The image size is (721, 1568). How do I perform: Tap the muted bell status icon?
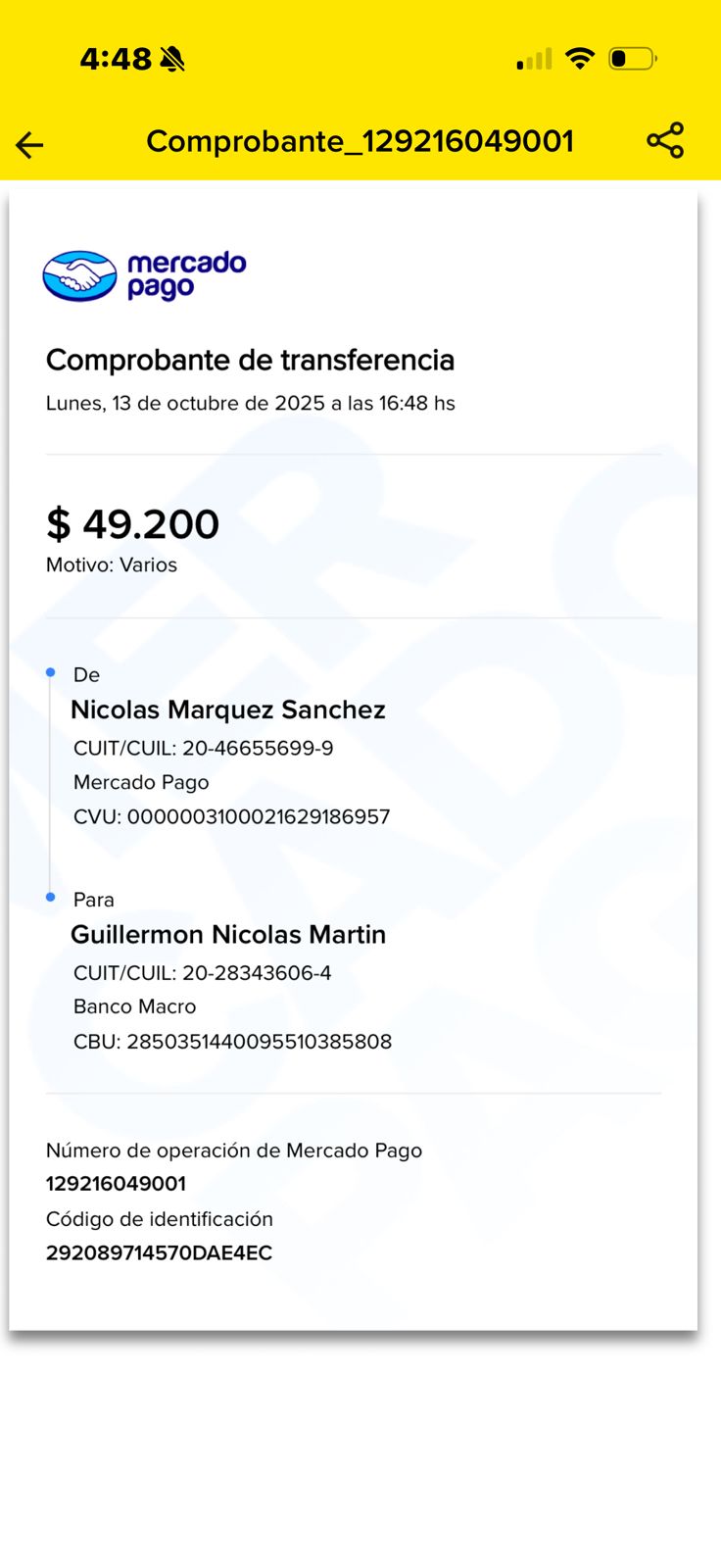(x=171, y=60)
